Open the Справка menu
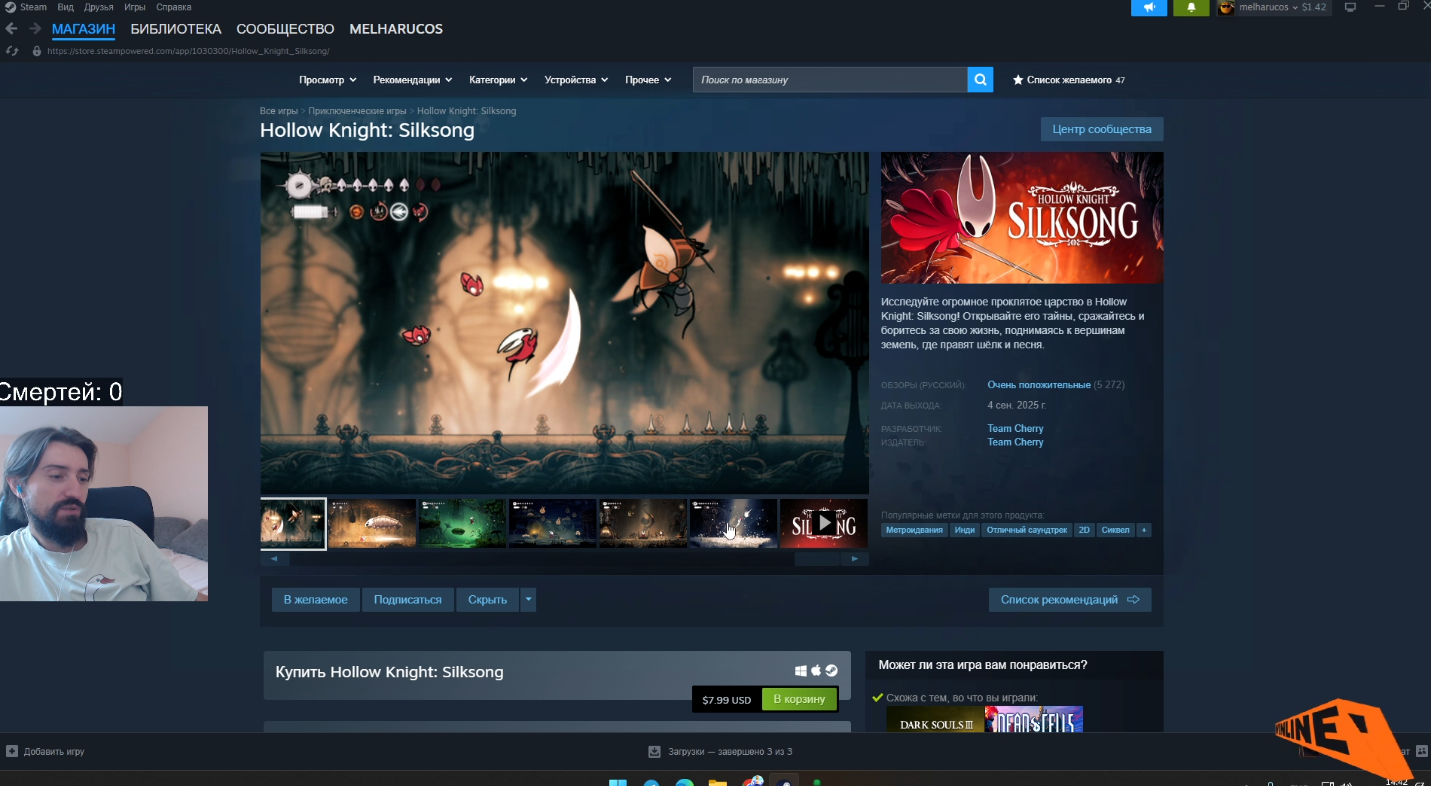 (x=174, y=7)
